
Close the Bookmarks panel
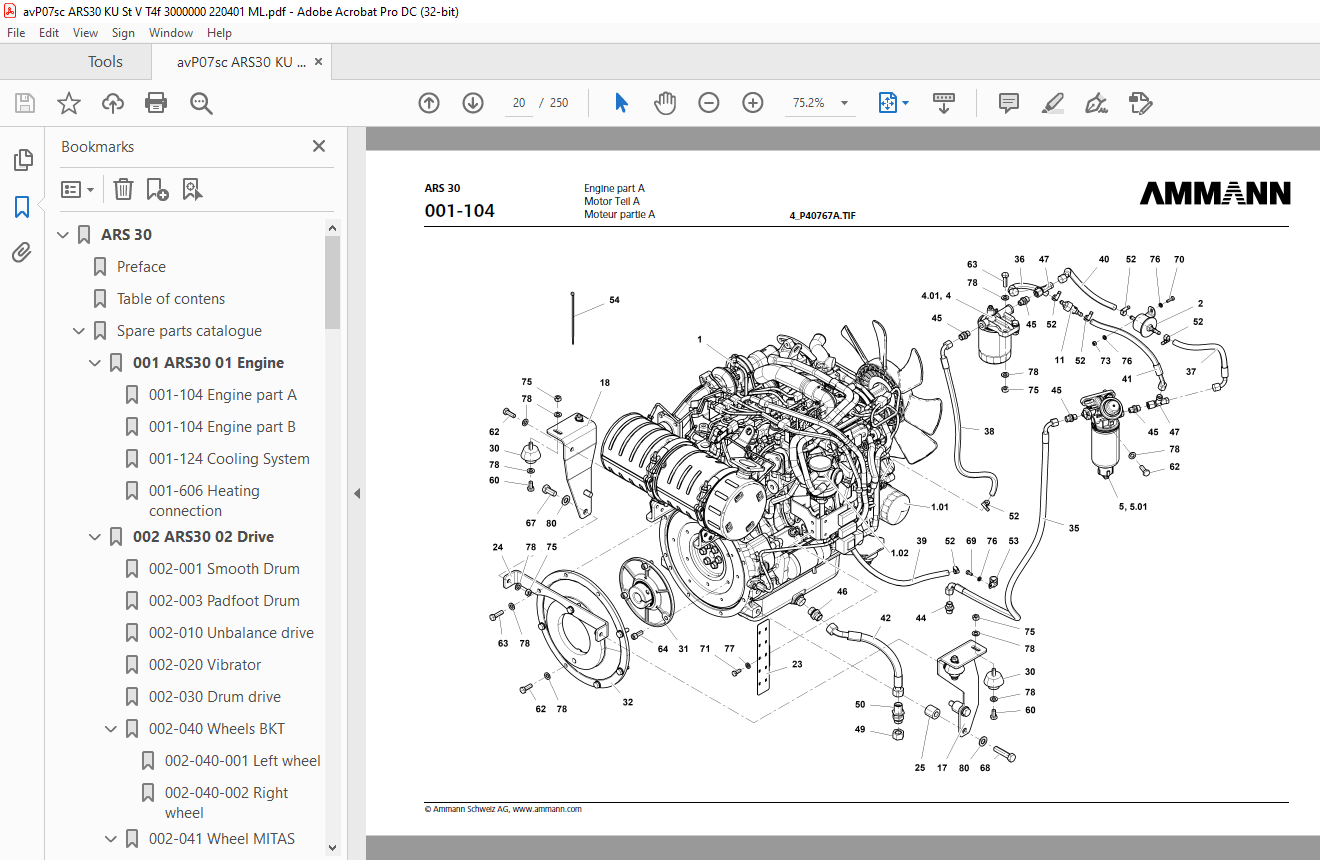coord(319,146)
